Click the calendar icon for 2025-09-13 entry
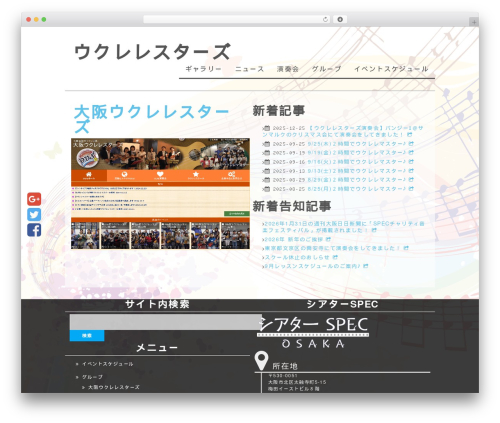Image resolution: width=500 pixels, height=423 pixels. (266, 171)
